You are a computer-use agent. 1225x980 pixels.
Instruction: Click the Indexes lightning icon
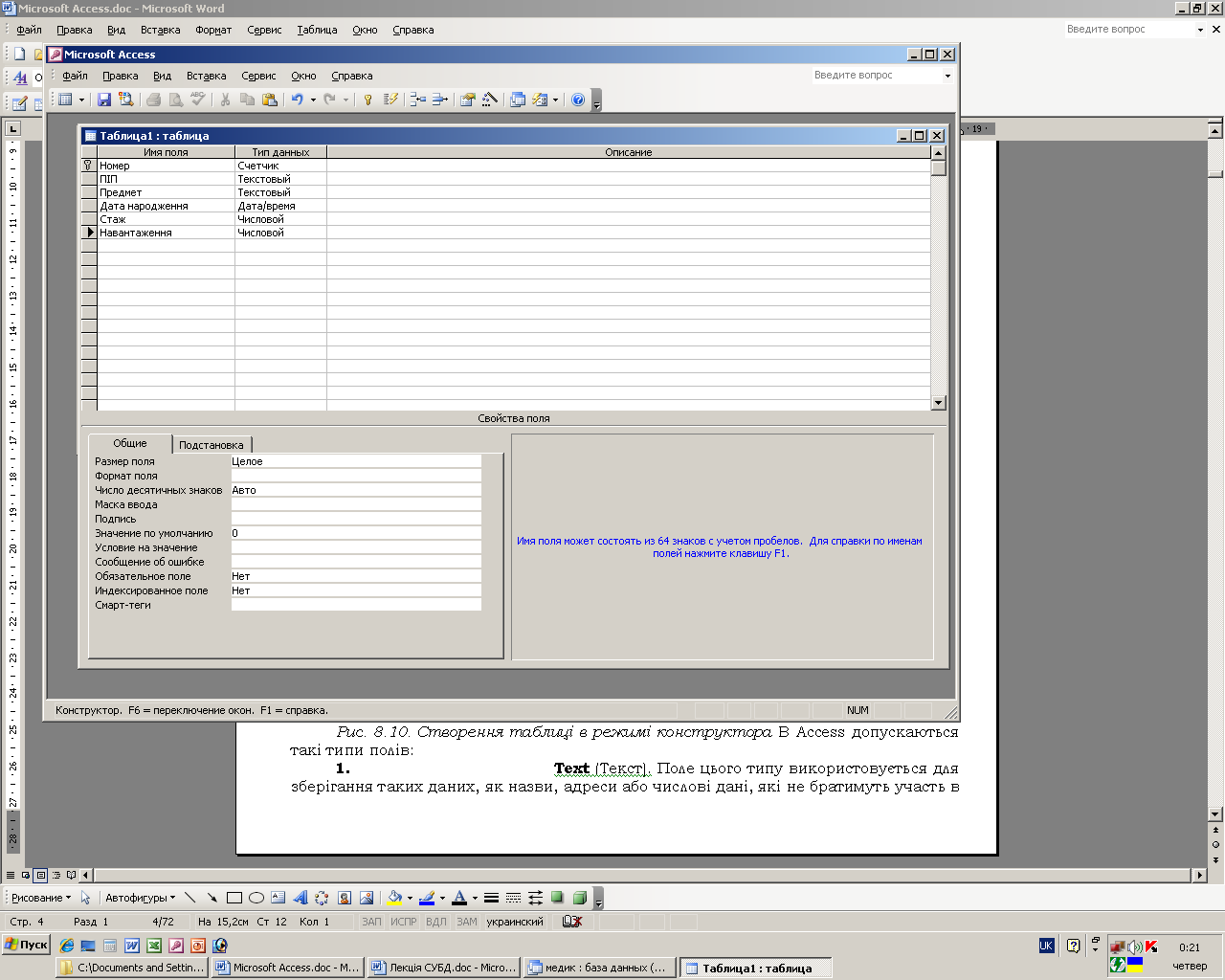tap(390, 100)
